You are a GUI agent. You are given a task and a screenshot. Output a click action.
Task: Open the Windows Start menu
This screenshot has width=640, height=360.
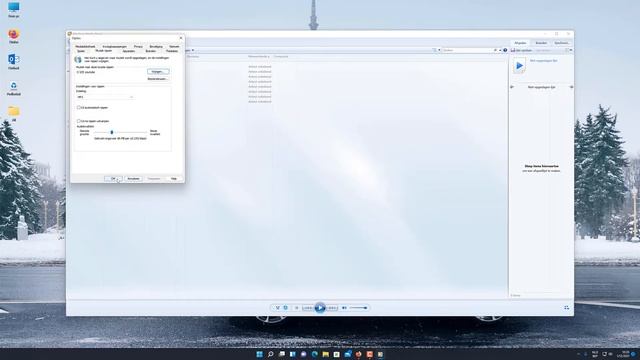click(x=260, y=354)
